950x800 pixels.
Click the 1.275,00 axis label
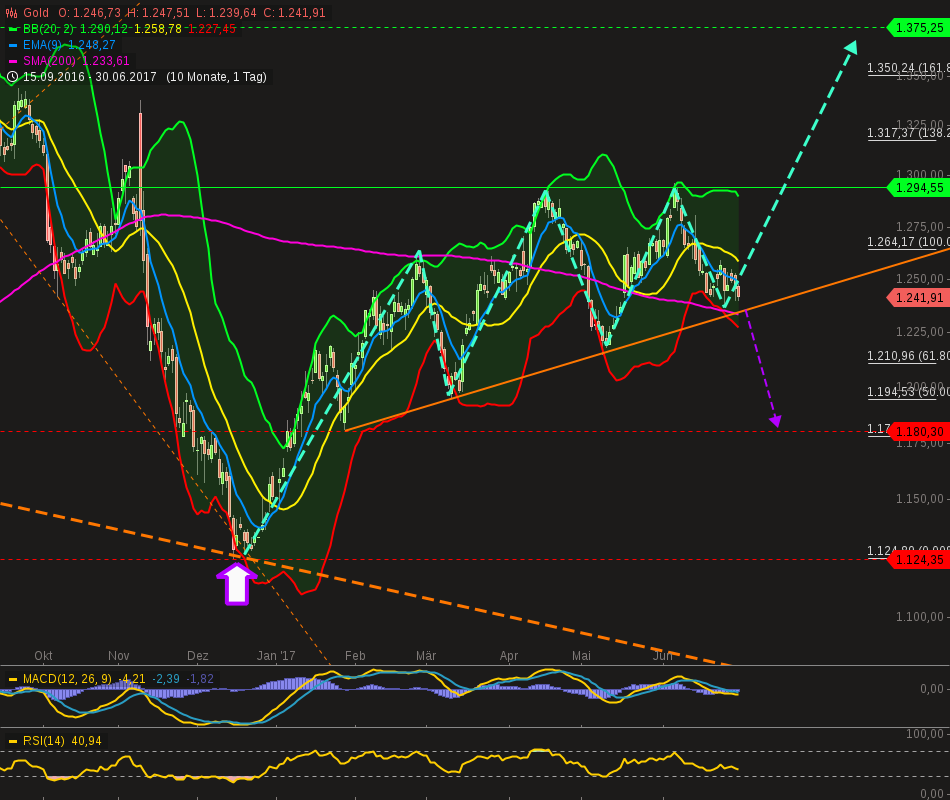[x=920, y=227]
